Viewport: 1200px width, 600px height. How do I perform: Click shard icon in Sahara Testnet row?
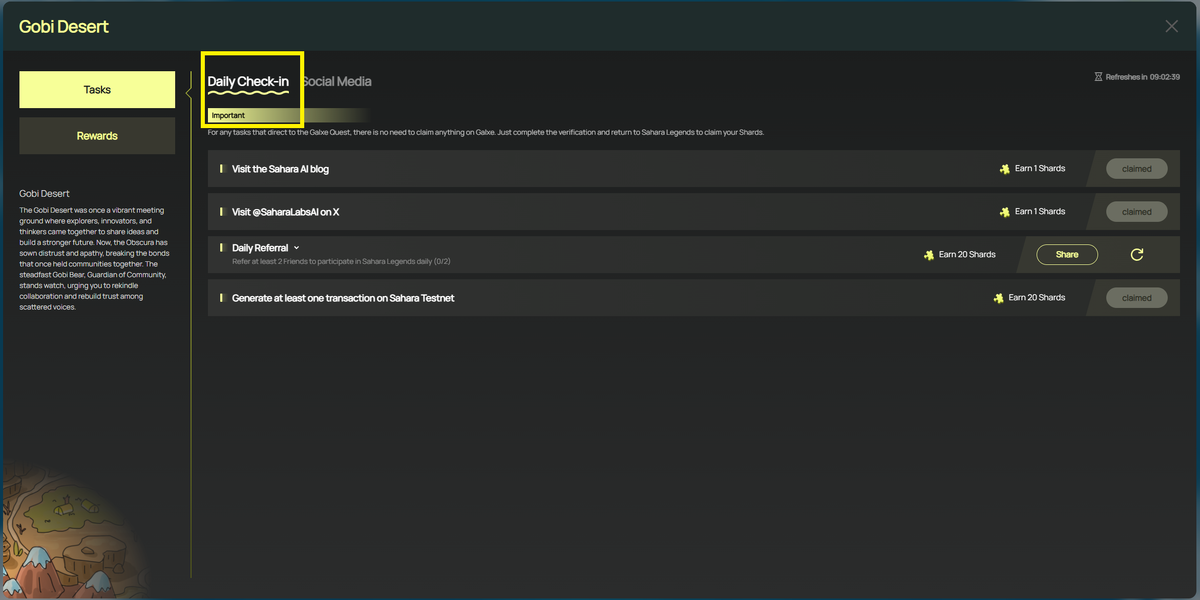[x=998, y=298]
